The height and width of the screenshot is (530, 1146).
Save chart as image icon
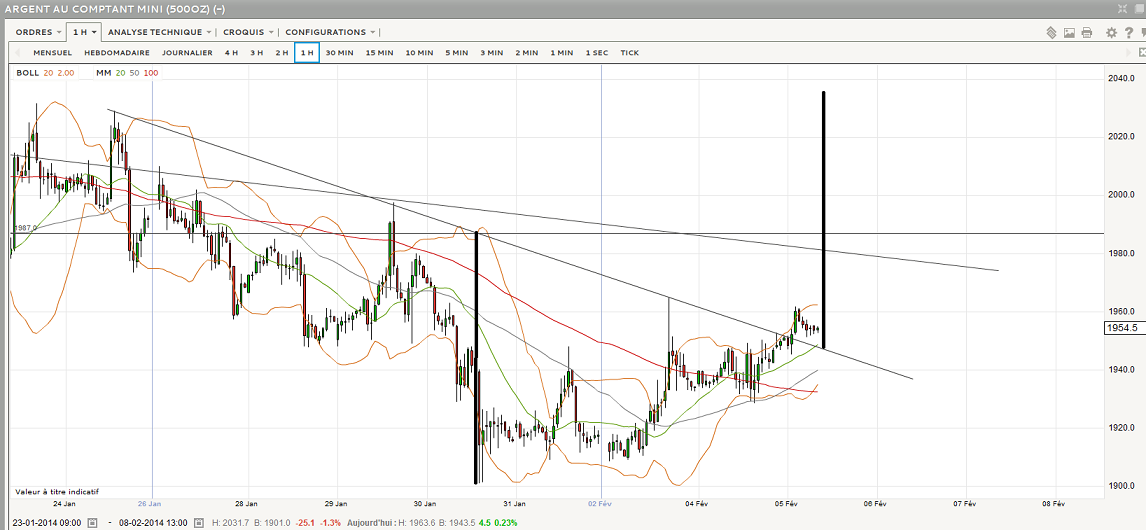click(x=1069, y=32)
